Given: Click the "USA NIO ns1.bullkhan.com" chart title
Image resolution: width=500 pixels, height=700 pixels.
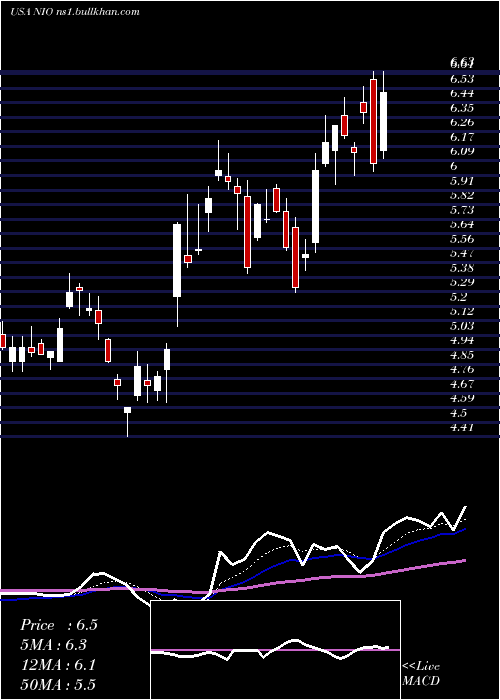Looking at the screenshot, I should pyautogui.click(x=75, y=12).
